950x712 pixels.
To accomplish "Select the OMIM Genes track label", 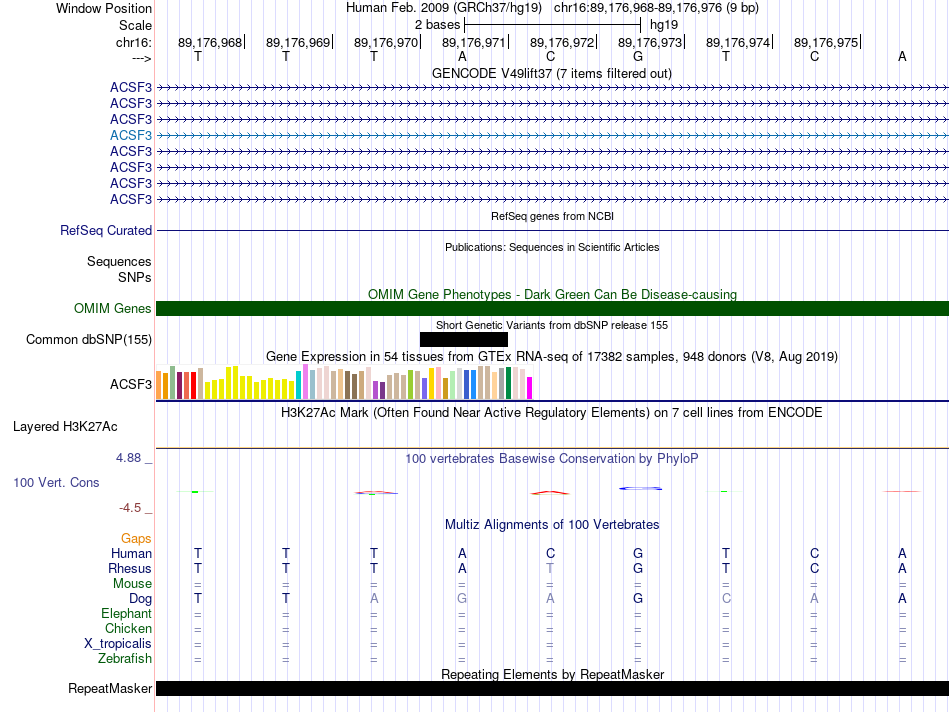I will [x=112, y=309].
